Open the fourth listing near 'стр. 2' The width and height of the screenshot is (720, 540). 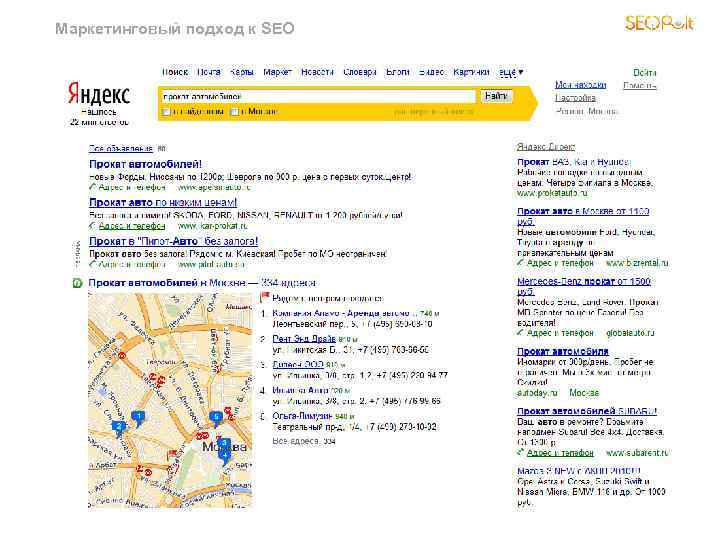(301, 390)
